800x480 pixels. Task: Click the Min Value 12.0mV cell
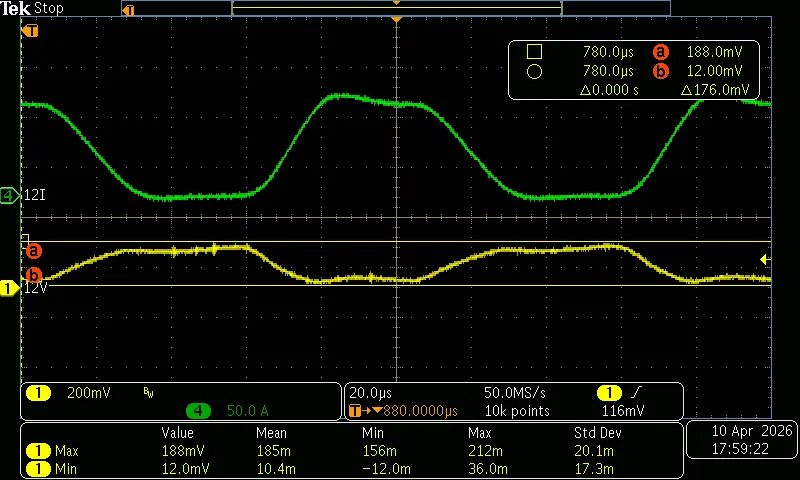point(185,469)
